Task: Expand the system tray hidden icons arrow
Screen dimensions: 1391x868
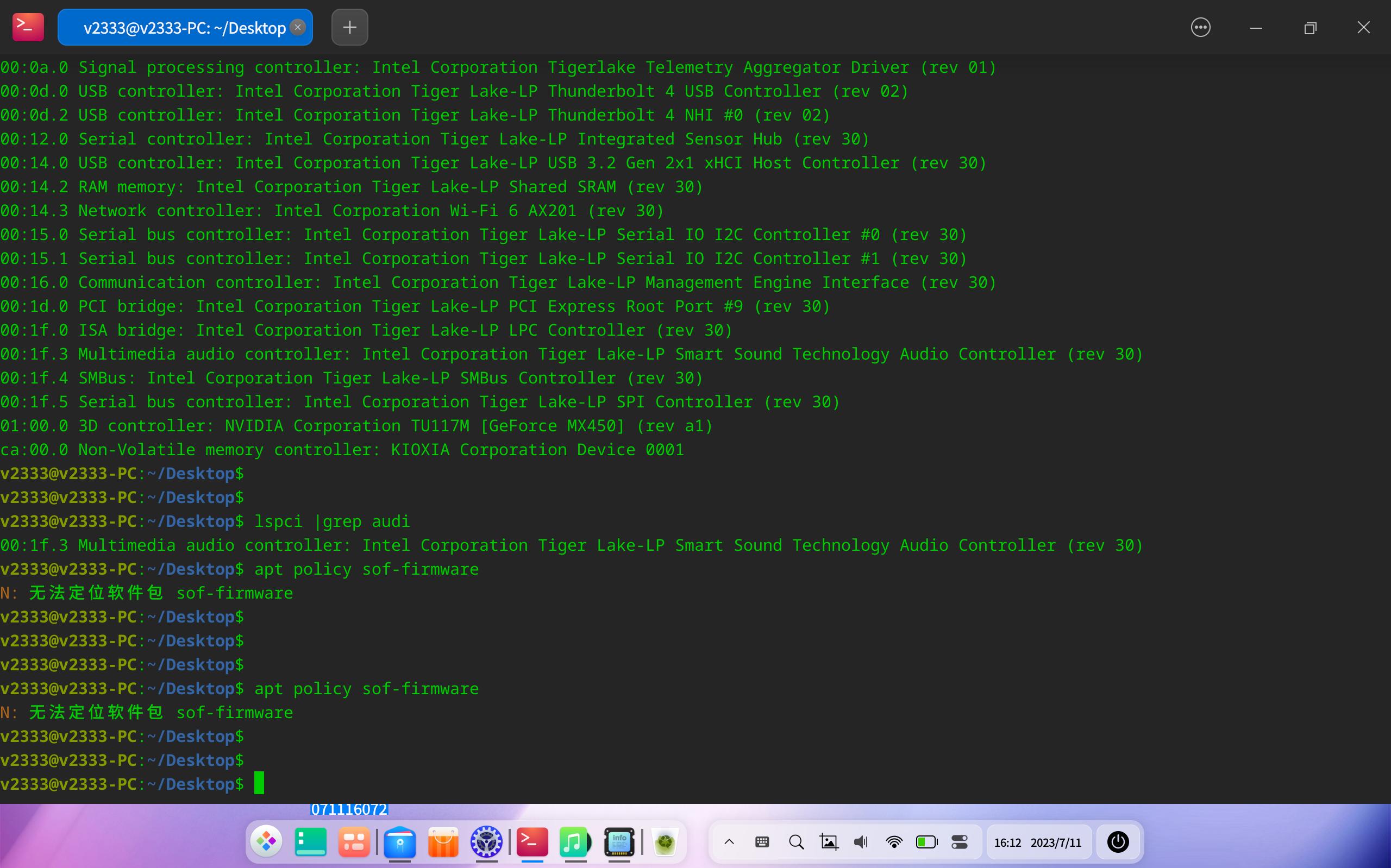Action: pos(729,842)
